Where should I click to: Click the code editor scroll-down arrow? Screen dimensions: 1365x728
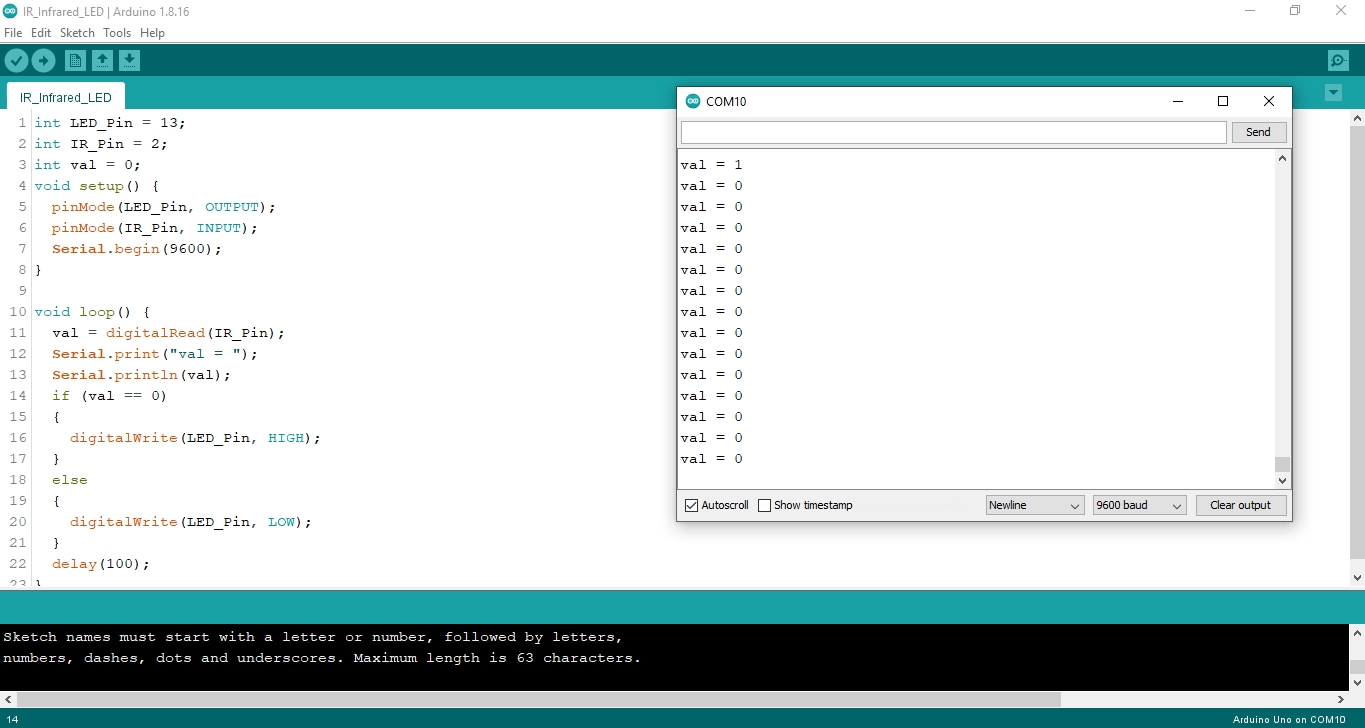(x=1357, y=577)
